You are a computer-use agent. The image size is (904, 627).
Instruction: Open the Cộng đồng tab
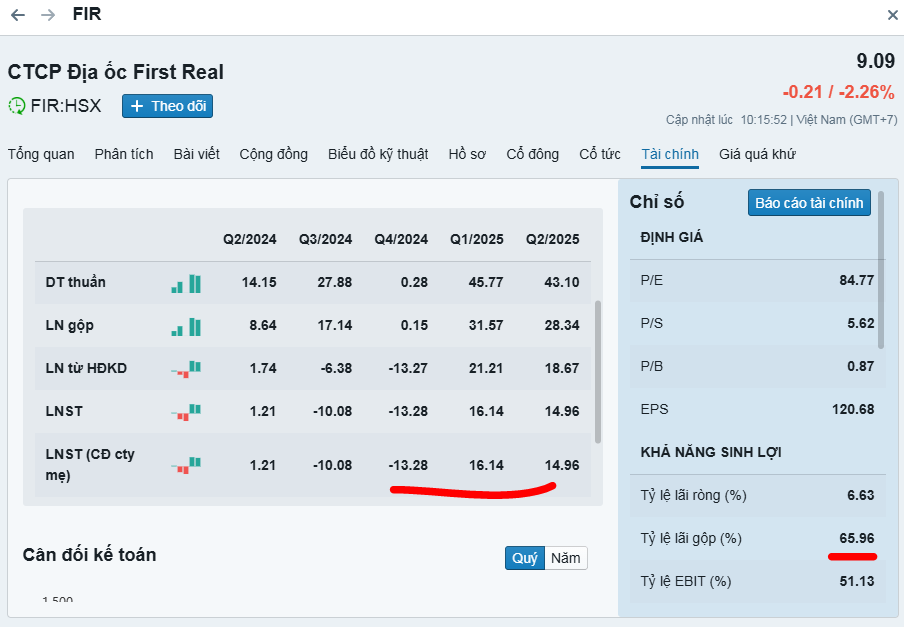click(x=273, y=154)
